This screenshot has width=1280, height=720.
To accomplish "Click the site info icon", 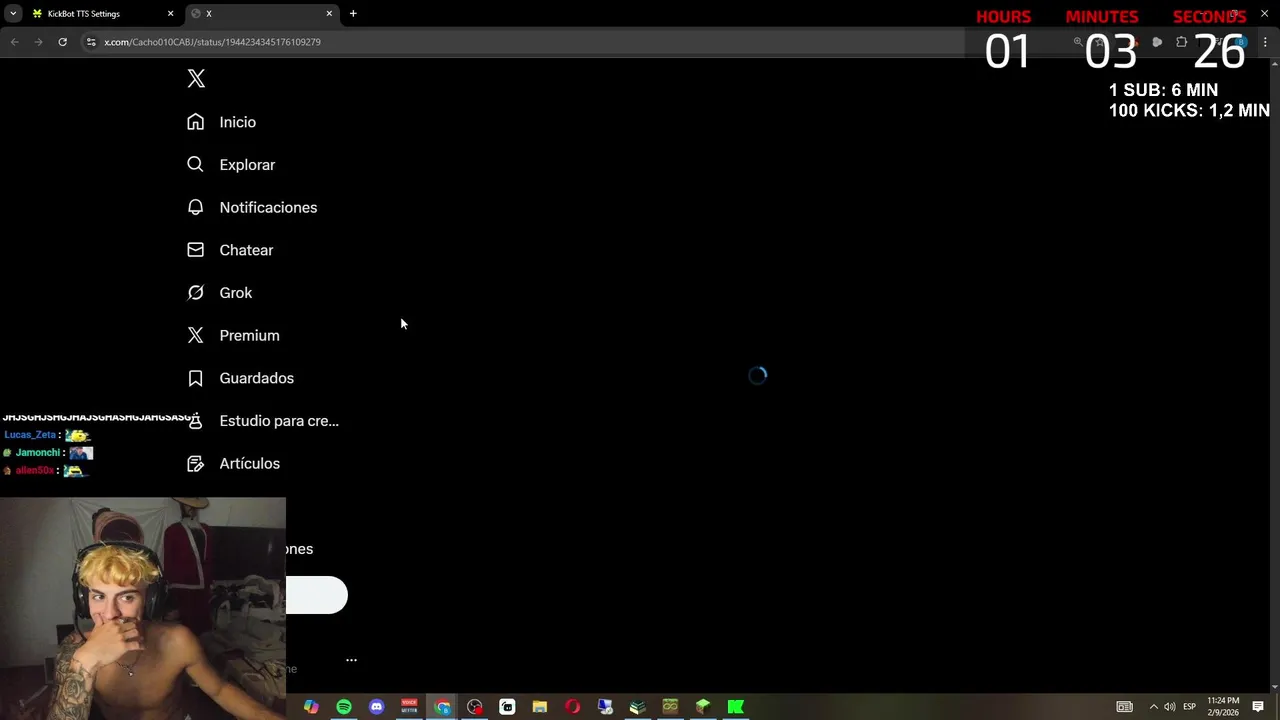I will tap(91, 42).
